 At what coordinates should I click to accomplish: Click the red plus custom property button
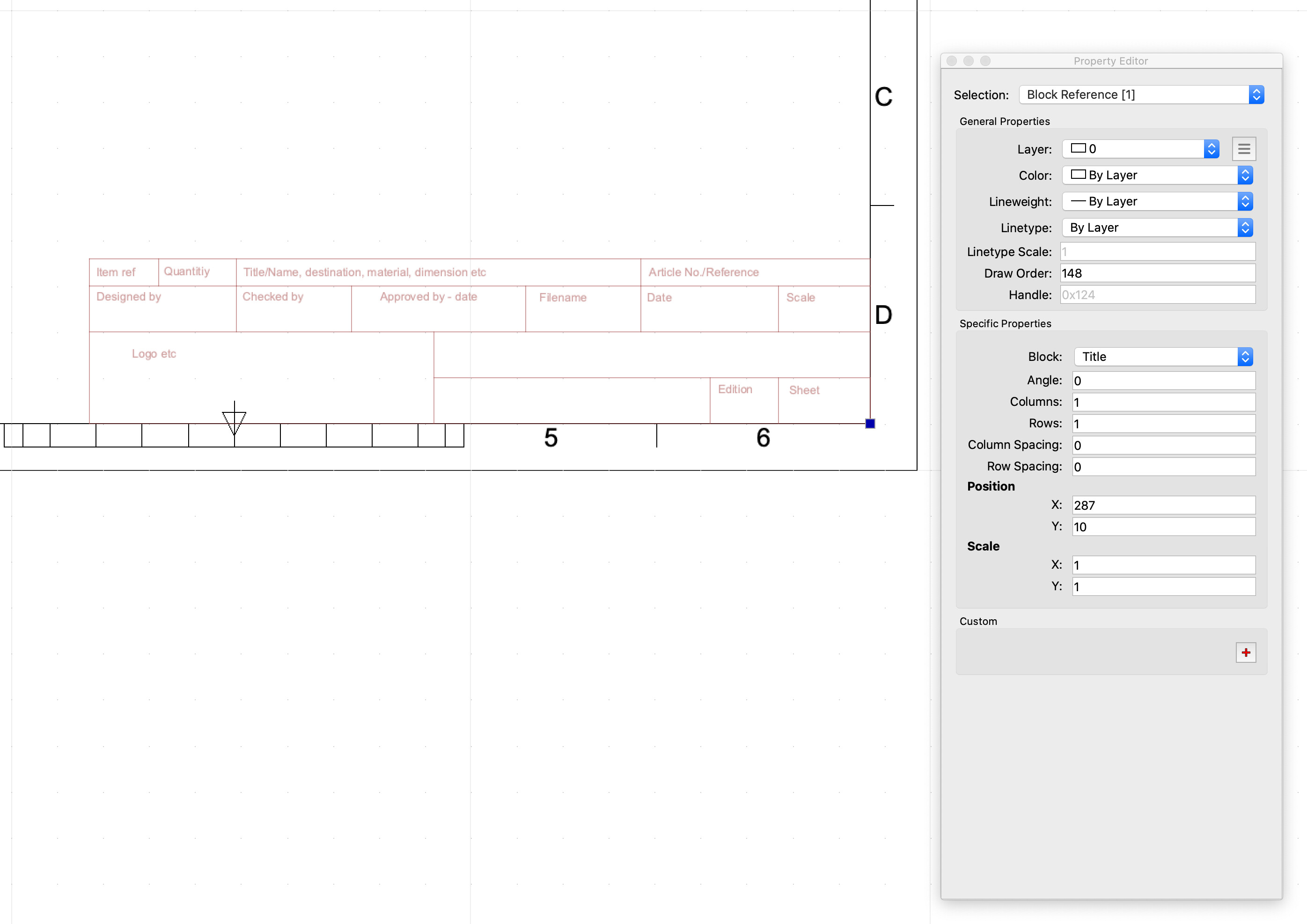coord(1246,652)
